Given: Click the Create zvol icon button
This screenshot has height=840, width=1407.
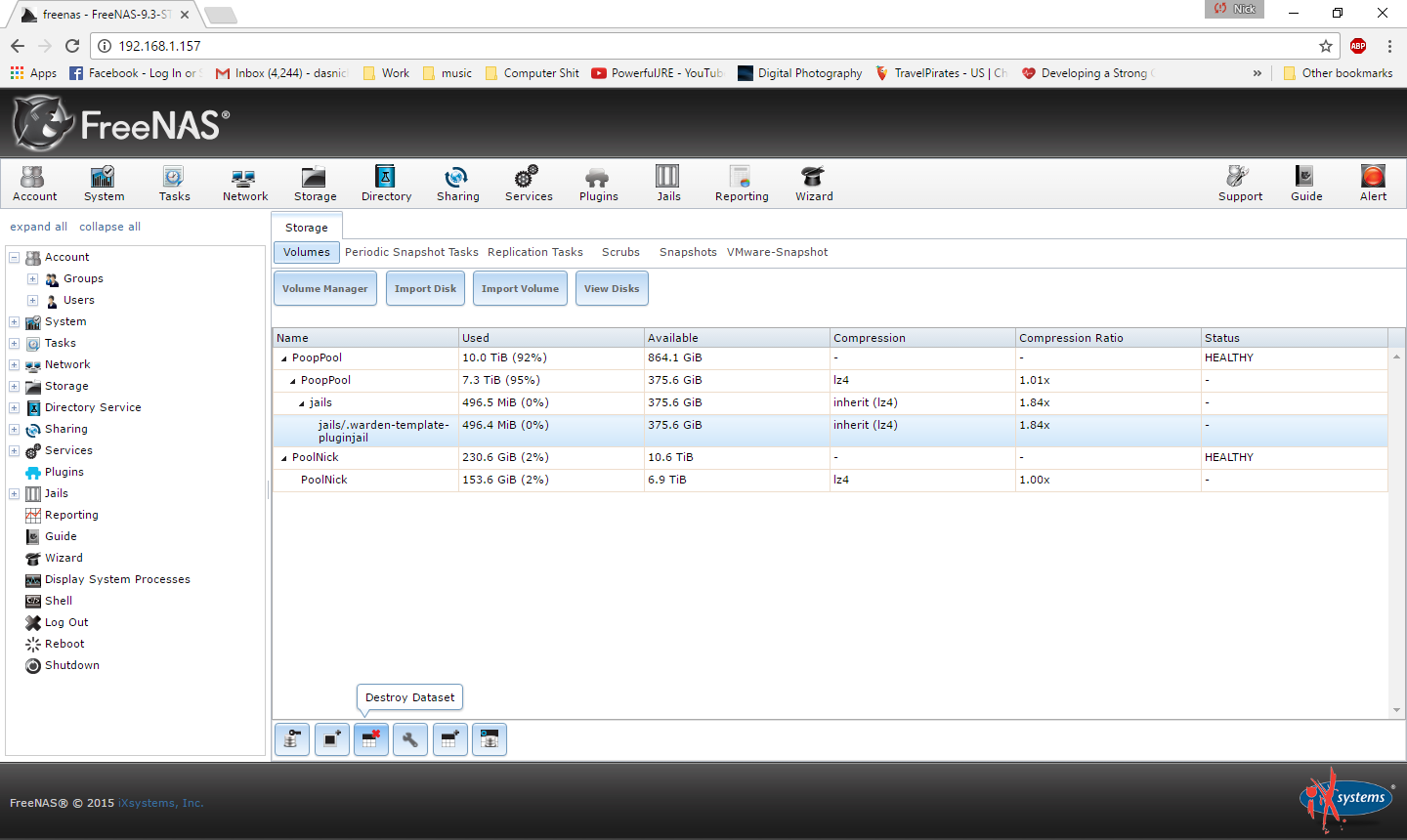Looking at the screenshot, I should [490, 739].
